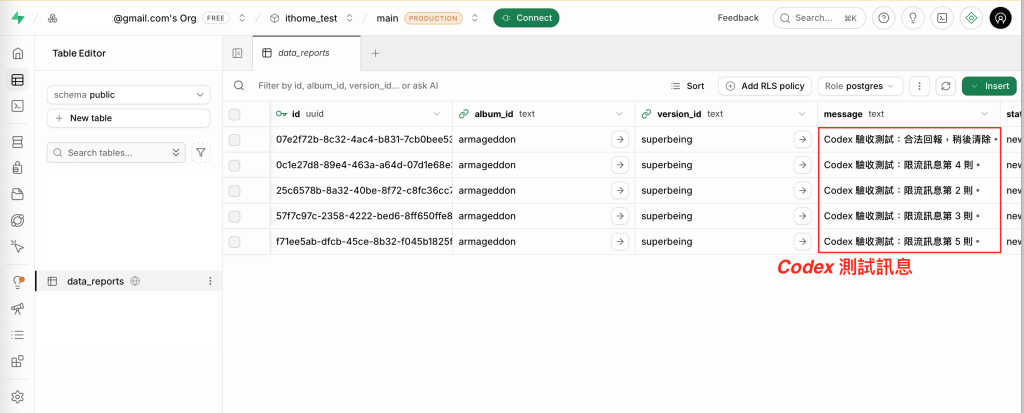The width and height of the screenshot is (1024, 413).
Task: Open the Supabase logo home link
Action: pyautogui.click(x=18, y=18)
